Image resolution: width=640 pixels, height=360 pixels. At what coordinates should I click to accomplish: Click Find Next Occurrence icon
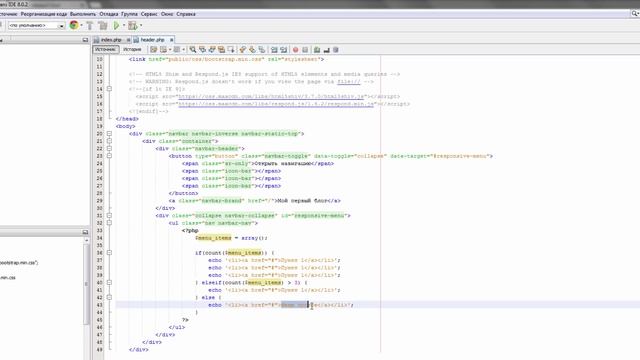click(x=212, y=50)
